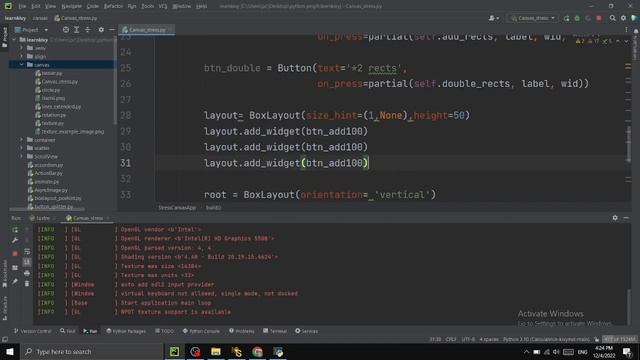Open the Terminal tool window
Image resolution: width=640 pixels, height=360 pixels.
275,331
